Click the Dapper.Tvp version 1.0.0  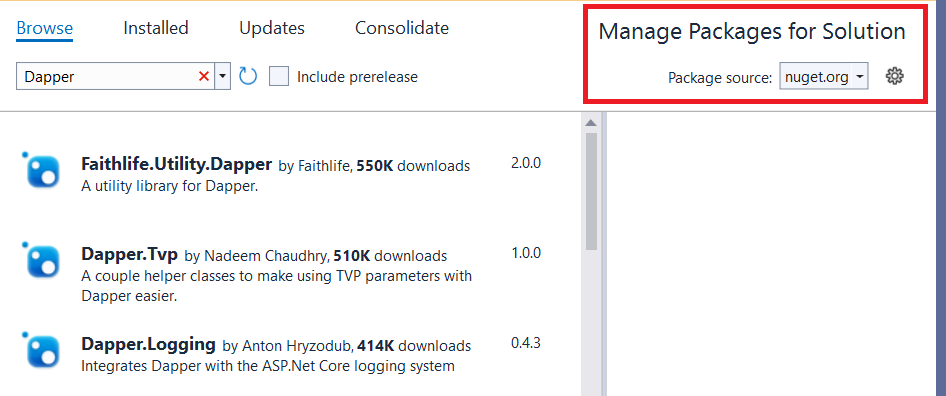[526, 253]
